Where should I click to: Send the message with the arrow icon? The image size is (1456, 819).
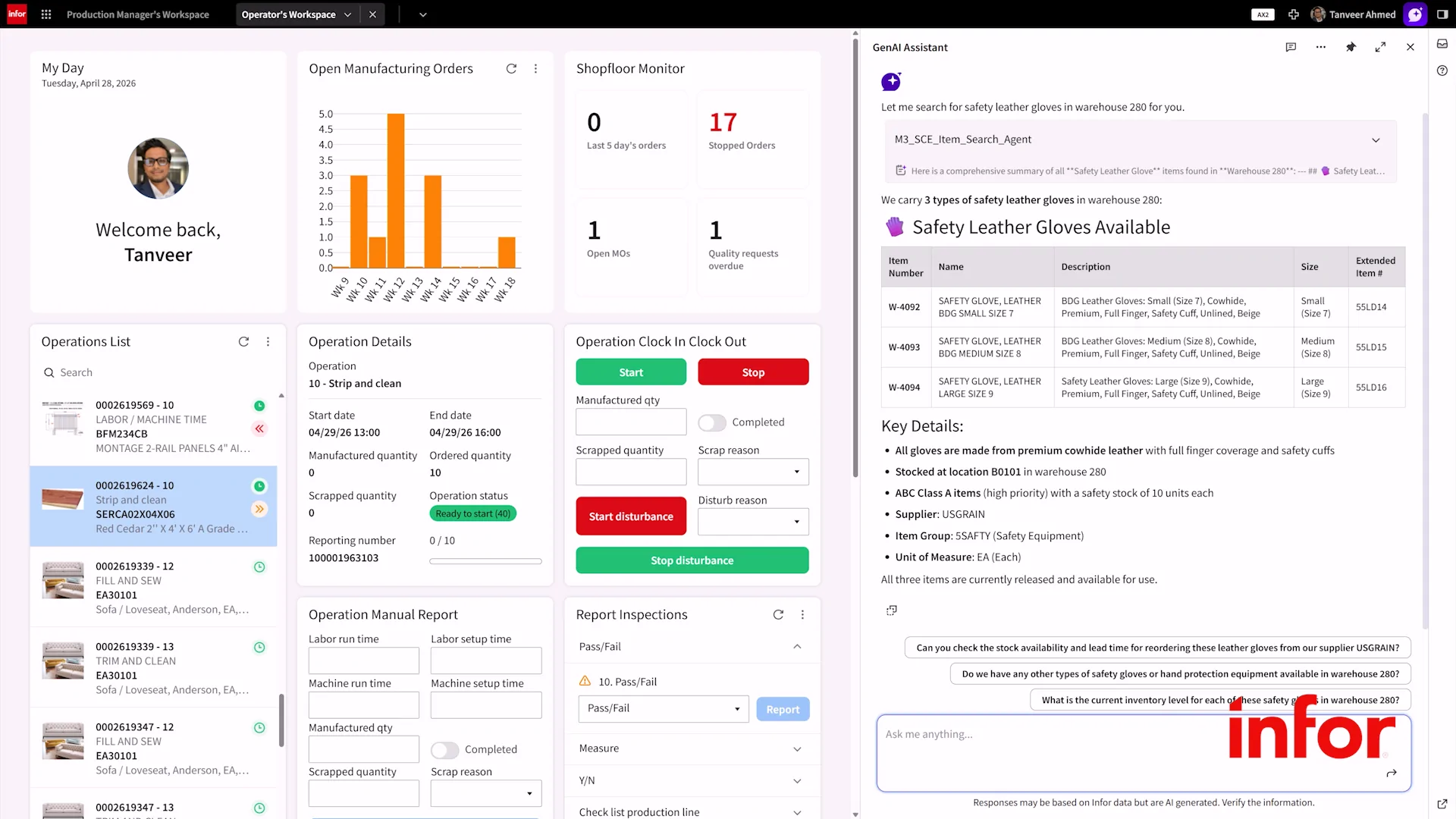click(1392, 773)
